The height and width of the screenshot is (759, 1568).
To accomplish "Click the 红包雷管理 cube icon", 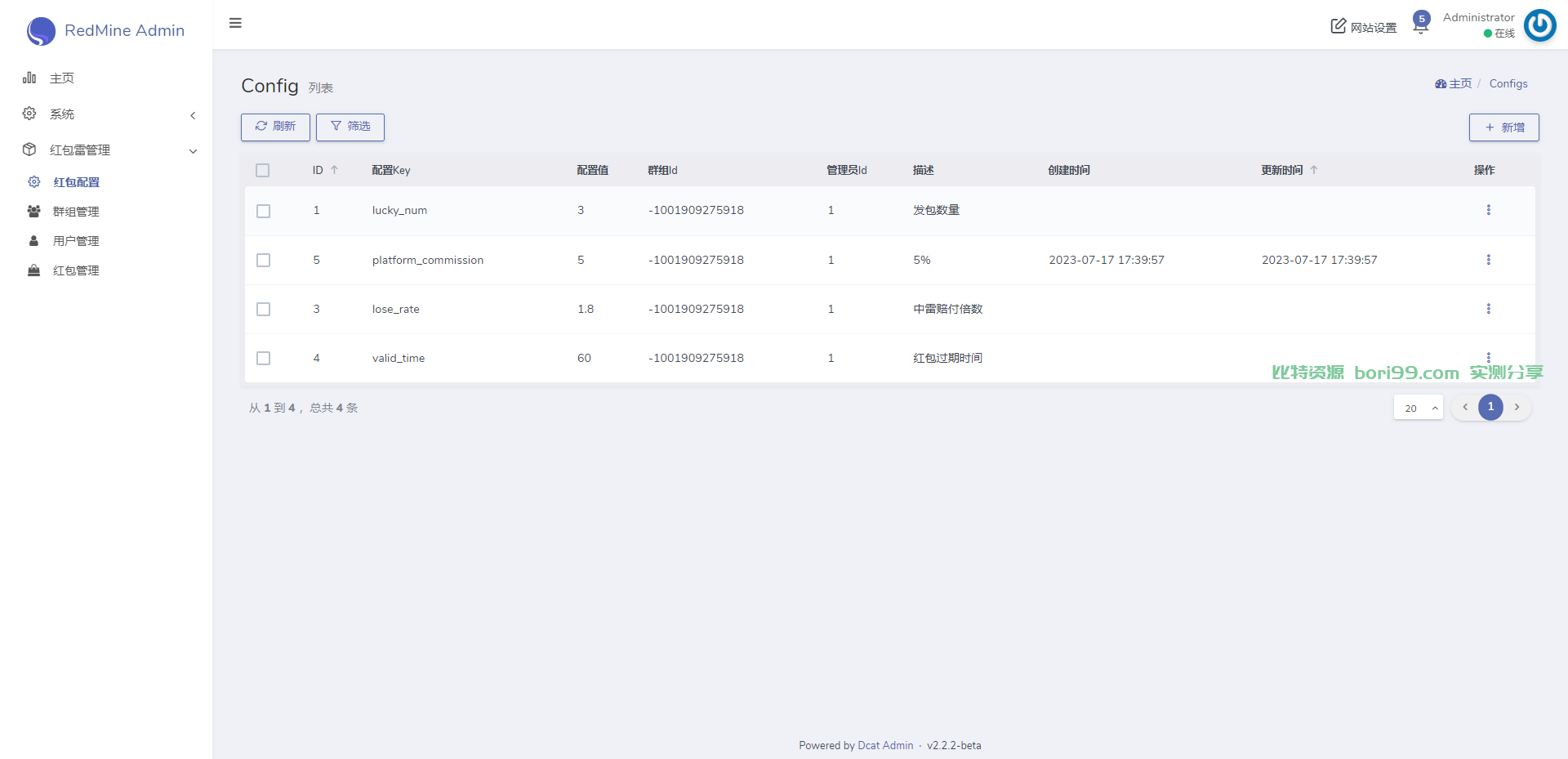I will [29, 150].
